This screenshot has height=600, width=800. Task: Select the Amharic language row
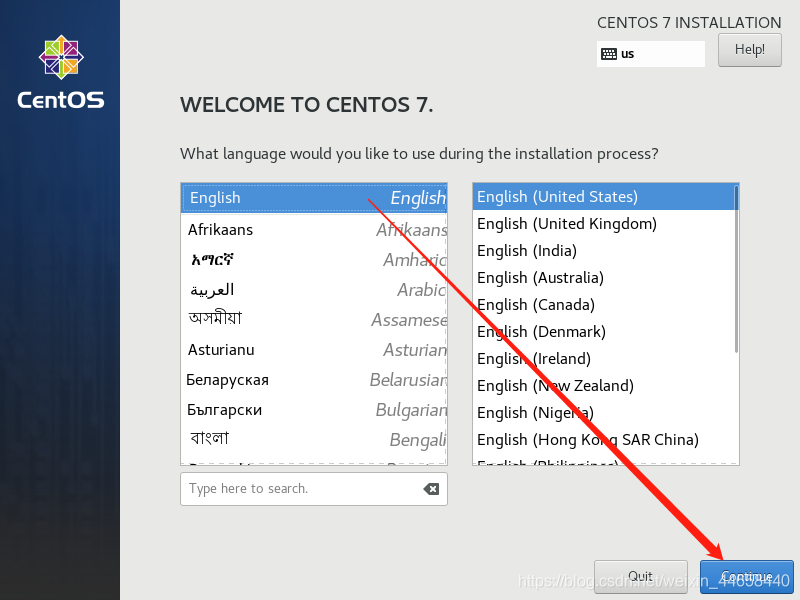click(x=314, y=260)
